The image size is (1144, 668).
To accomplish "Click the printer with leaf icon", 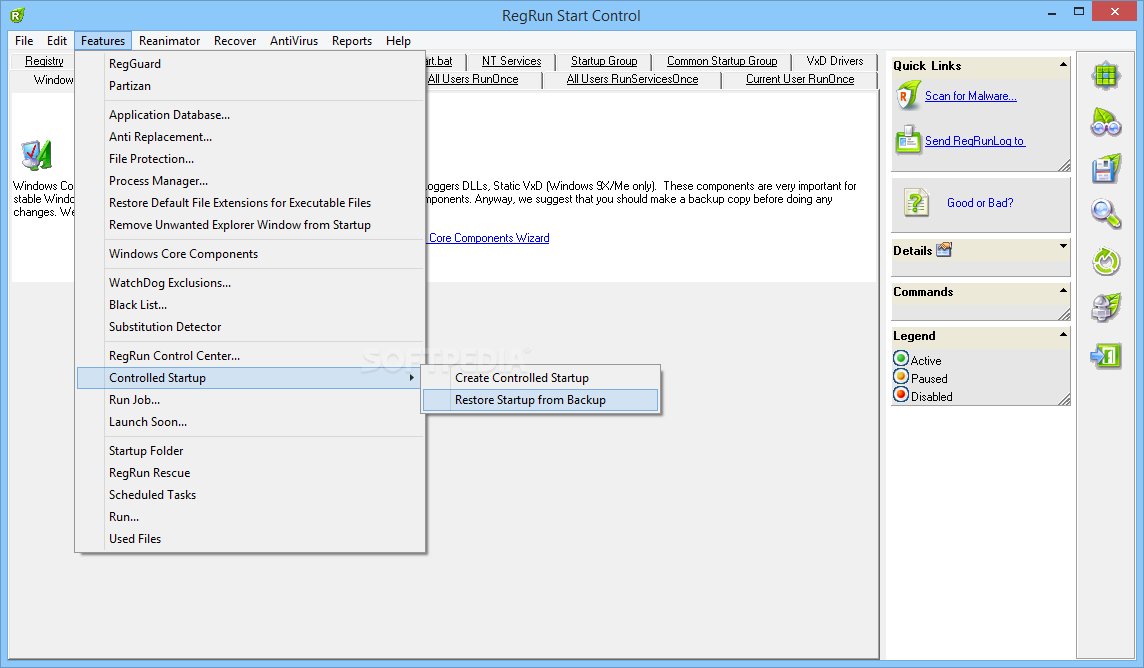I will point(1105,307).
